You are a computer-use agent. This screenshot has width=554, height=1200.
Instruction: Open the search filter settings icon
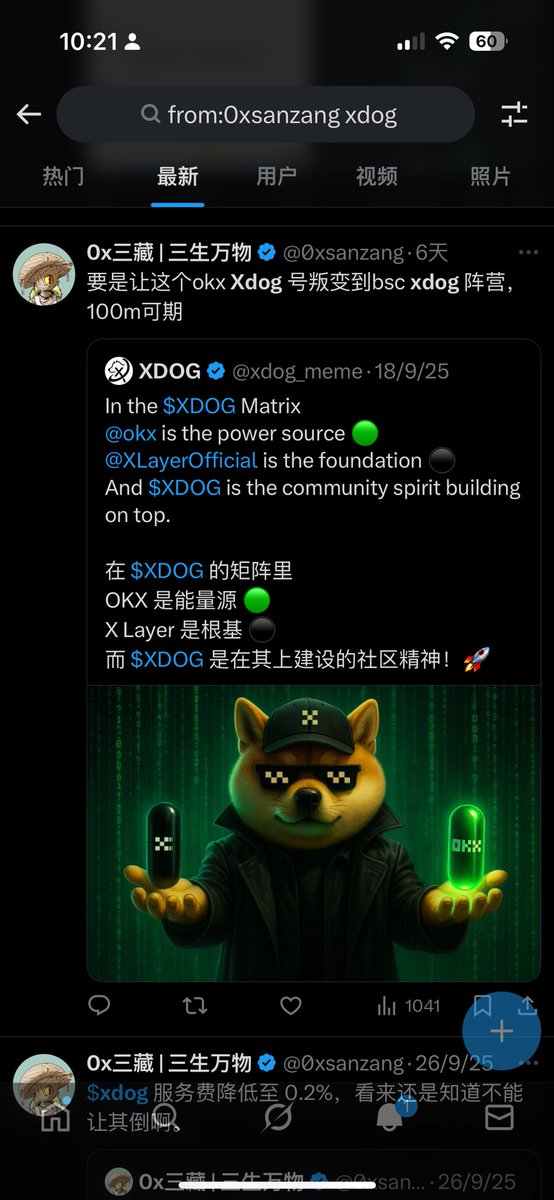[514, 114]
